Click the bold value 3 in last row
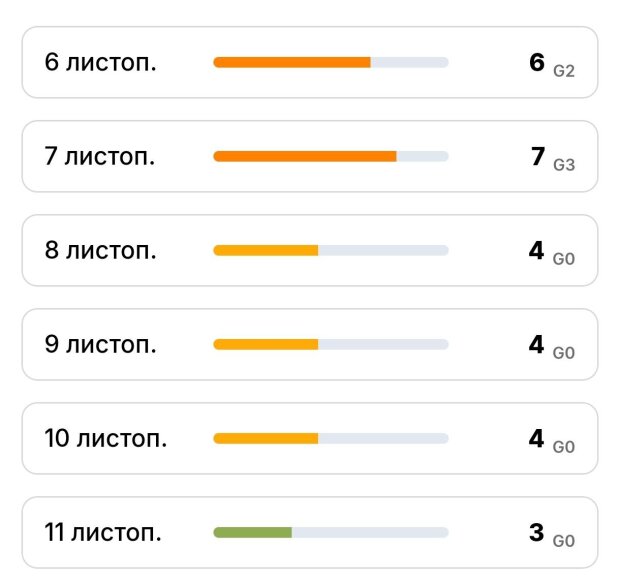This screenshot has height=582, width=620. pyautogui.click(x=537, y=532)
